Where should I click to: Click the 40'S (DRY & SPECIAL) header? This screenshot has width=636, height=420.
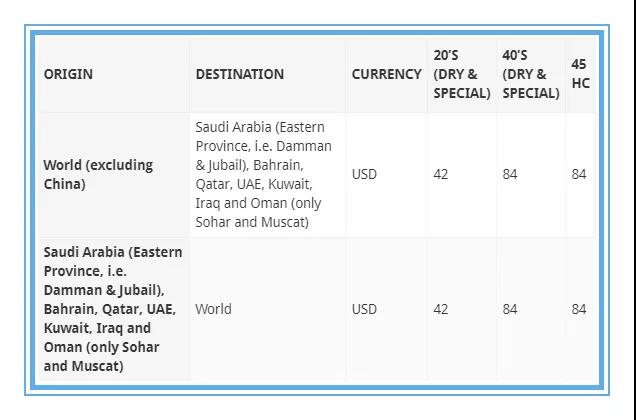click(531, 74)
